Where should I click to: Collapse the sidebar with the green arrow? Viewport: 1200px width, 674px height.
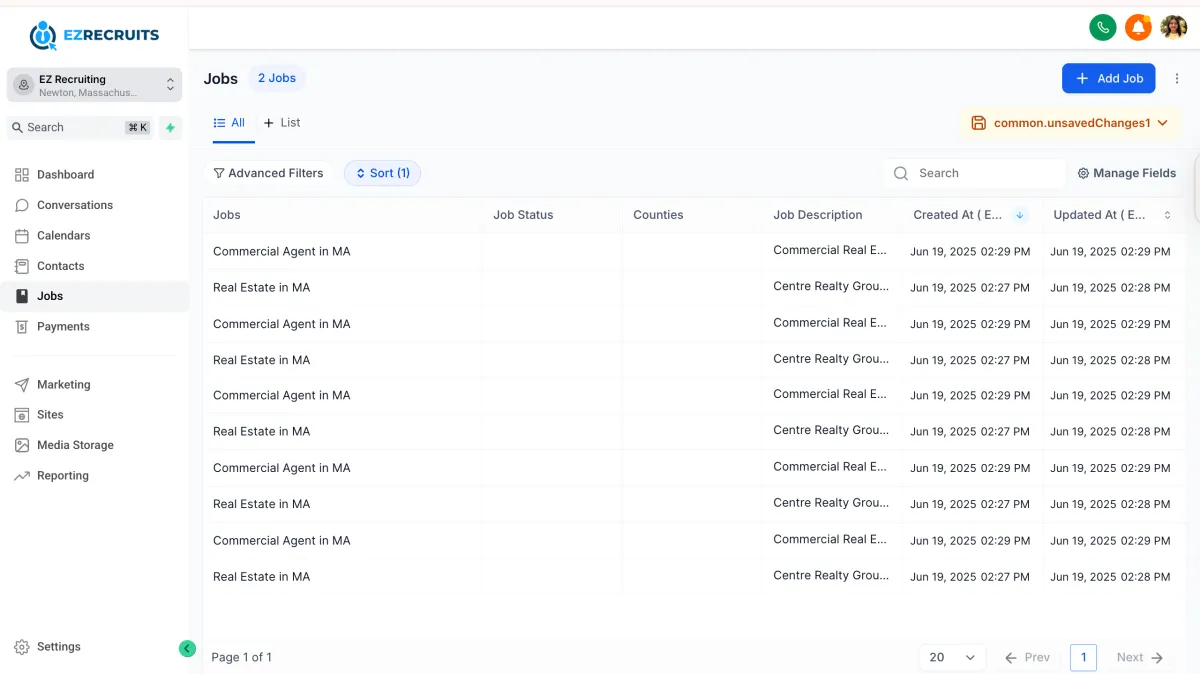pyautogui.click(x=187, y=648)
